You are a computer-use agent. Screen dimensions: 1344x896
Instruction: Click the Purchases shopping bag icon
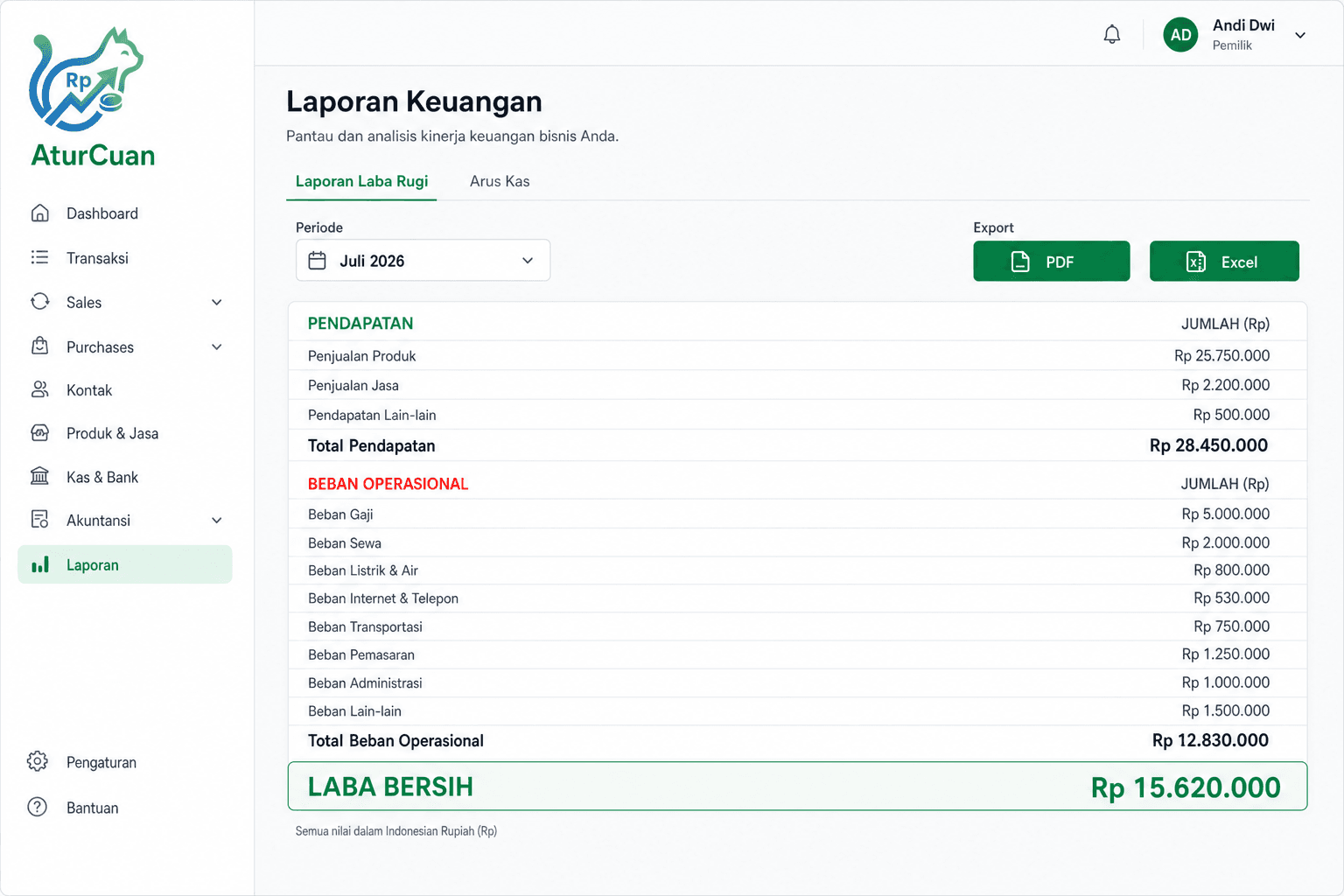click(x=39, y=346)
